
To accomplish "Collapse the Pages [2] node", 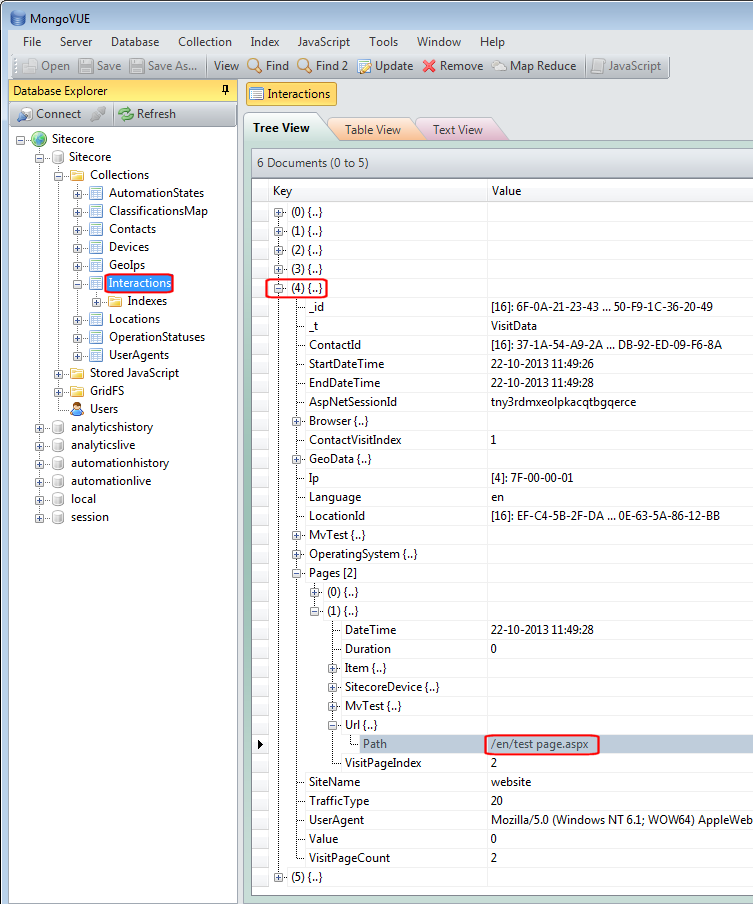I will click(296, 574).
